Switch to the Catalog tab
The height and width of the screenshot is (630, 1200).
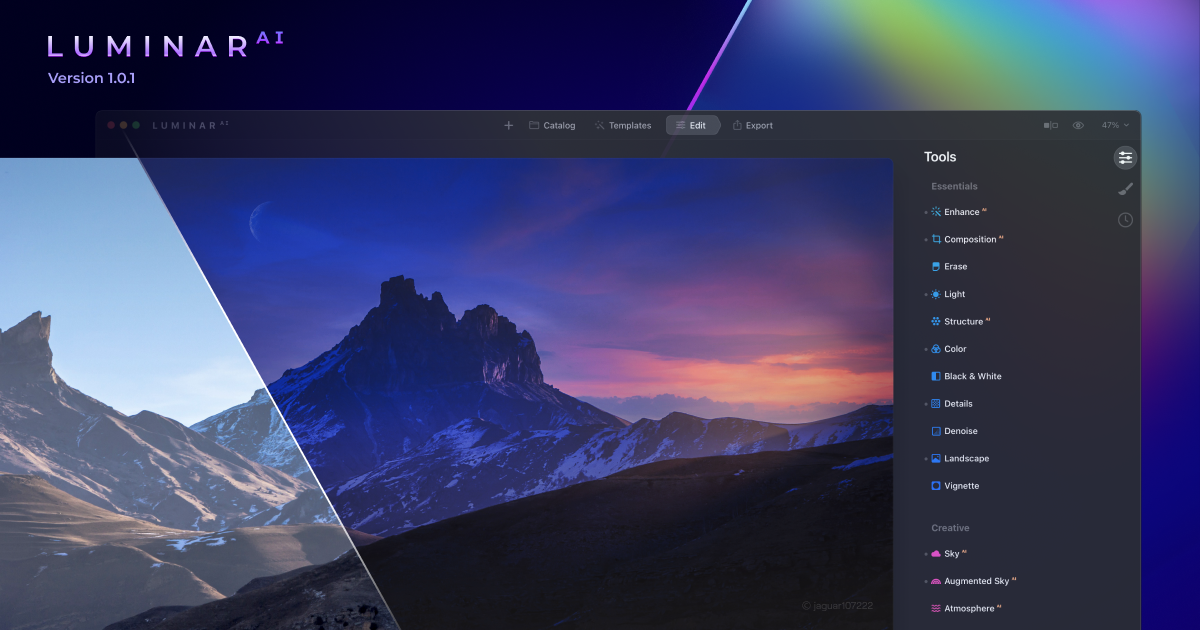(x=552, y=125)
